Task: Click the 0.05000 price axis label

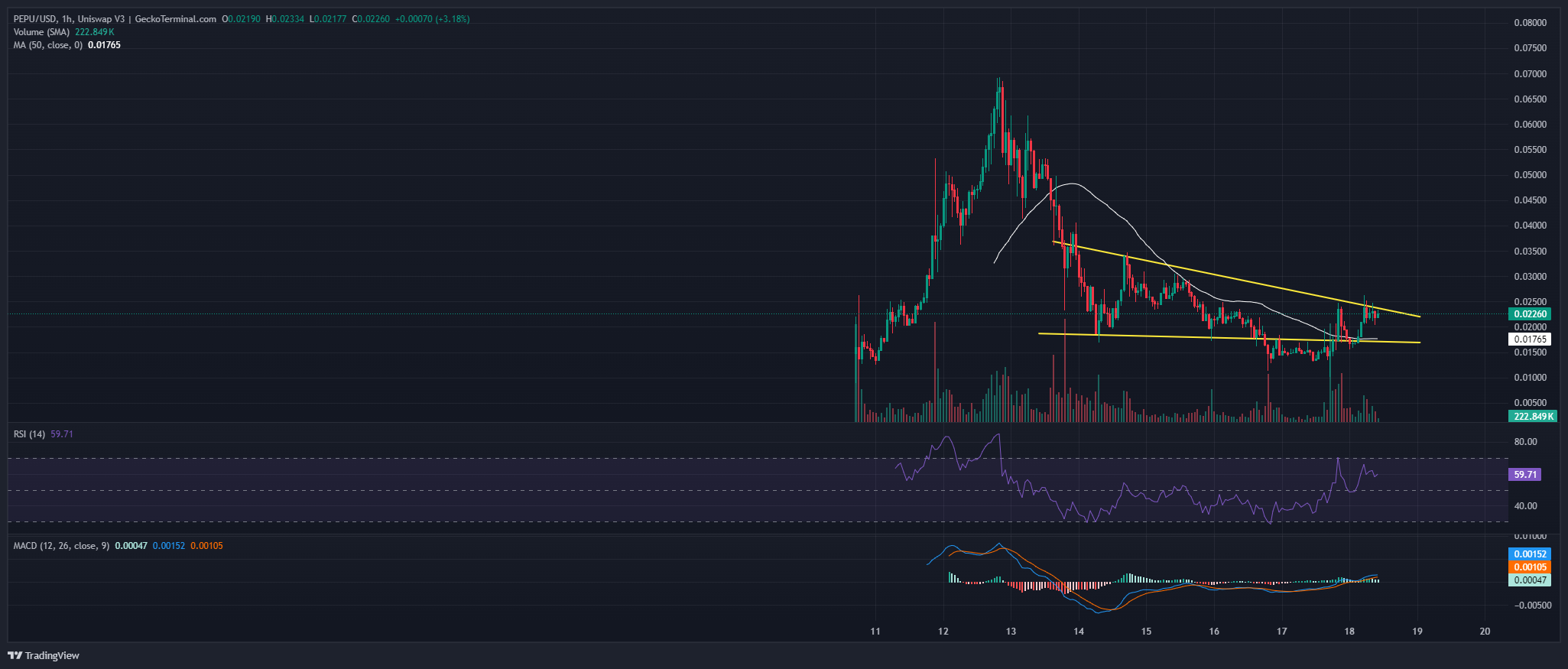Action: tap(1530, 175)
